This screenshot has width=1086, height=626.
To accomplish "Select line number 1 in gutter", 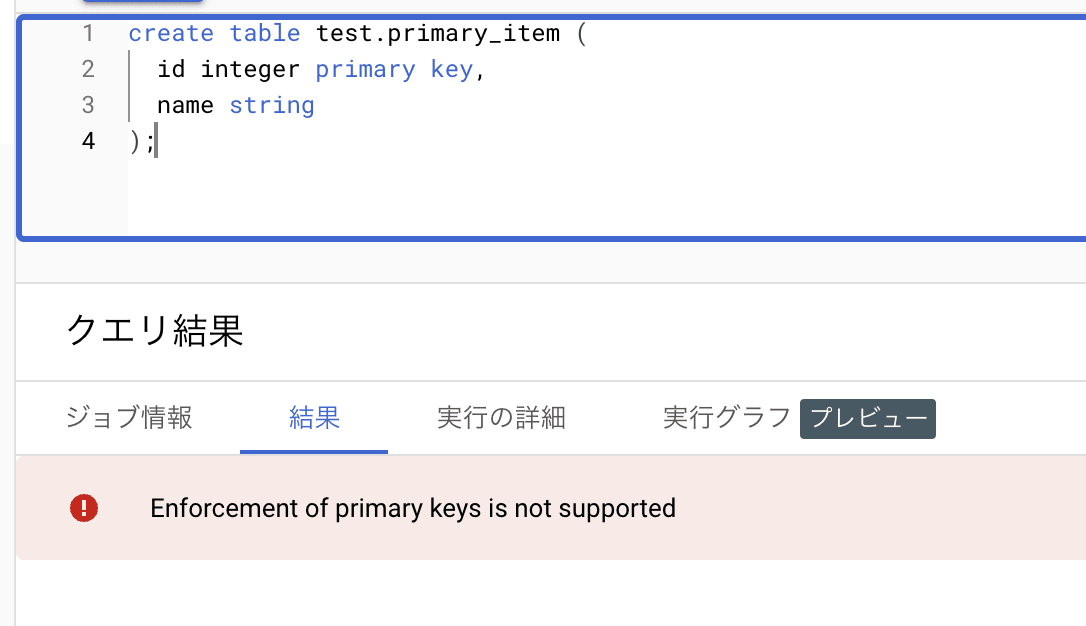I will (x=88, y=33).
